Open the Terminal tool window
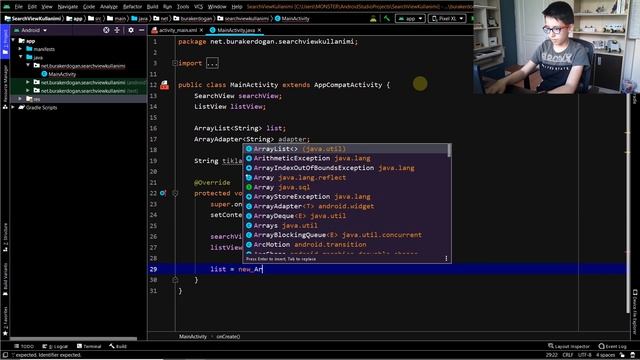 tap(89, 346)
